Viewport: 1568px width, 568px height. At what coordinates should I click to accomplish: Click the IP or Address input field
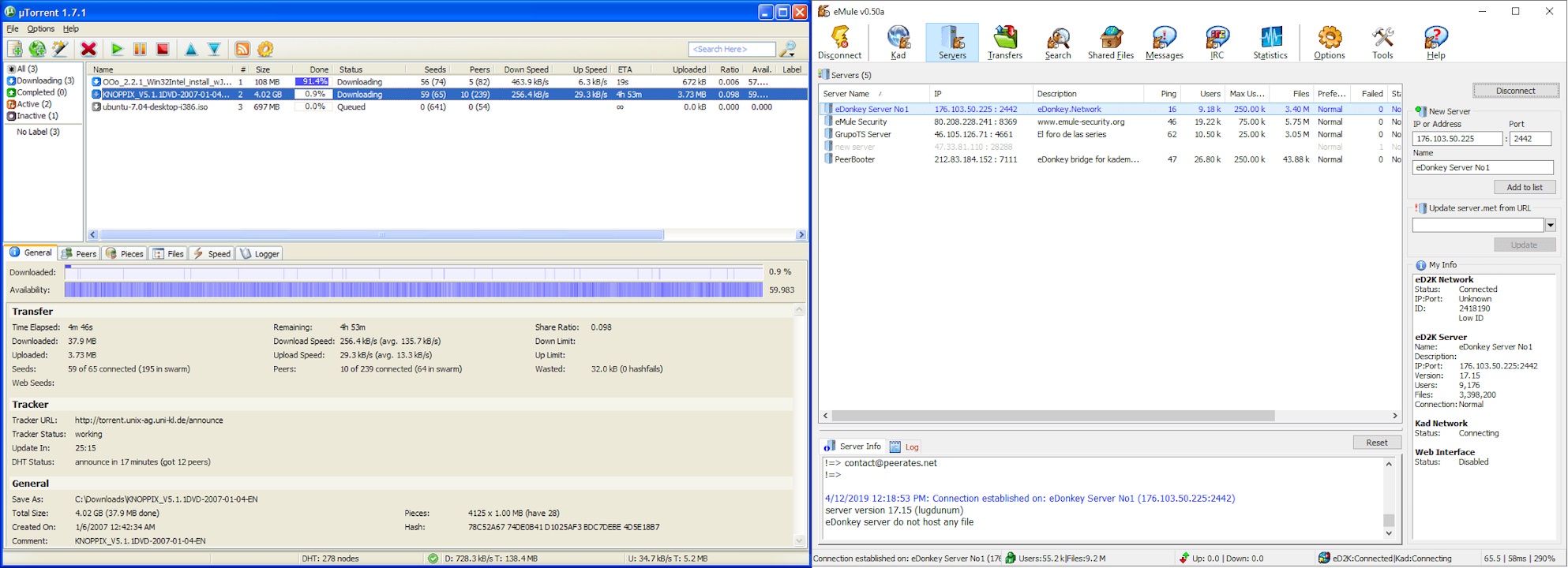pyautogui.click(x=1457, y=139)
